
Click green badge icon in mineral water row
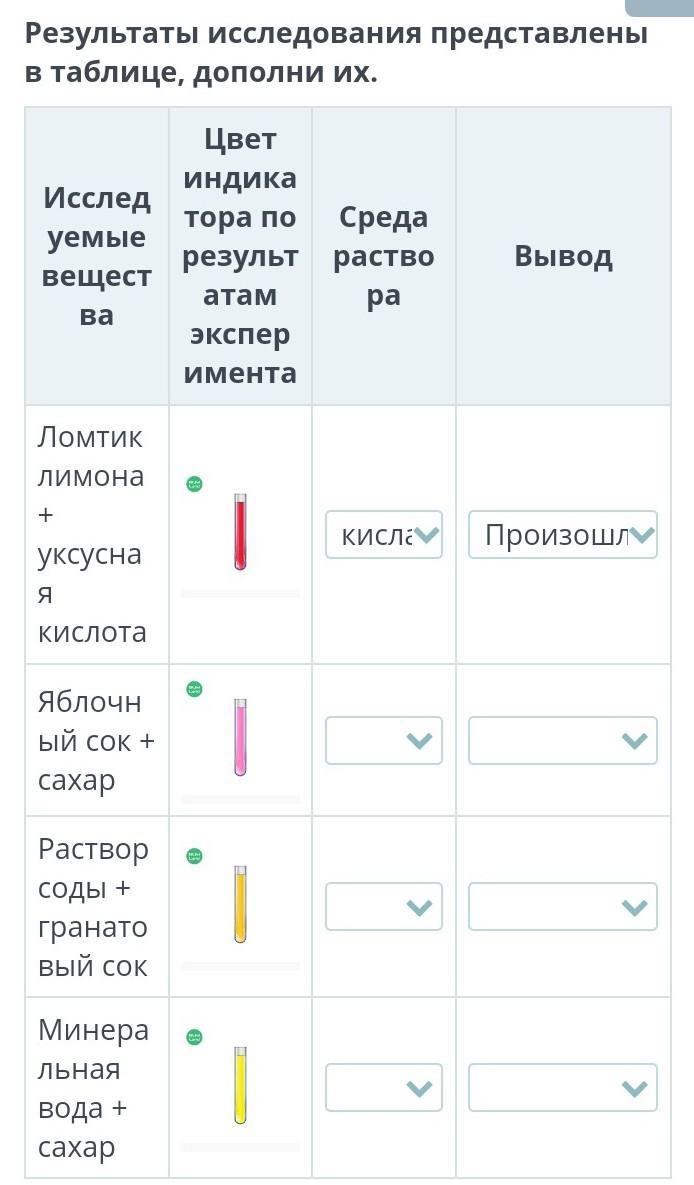point(195,1037)
